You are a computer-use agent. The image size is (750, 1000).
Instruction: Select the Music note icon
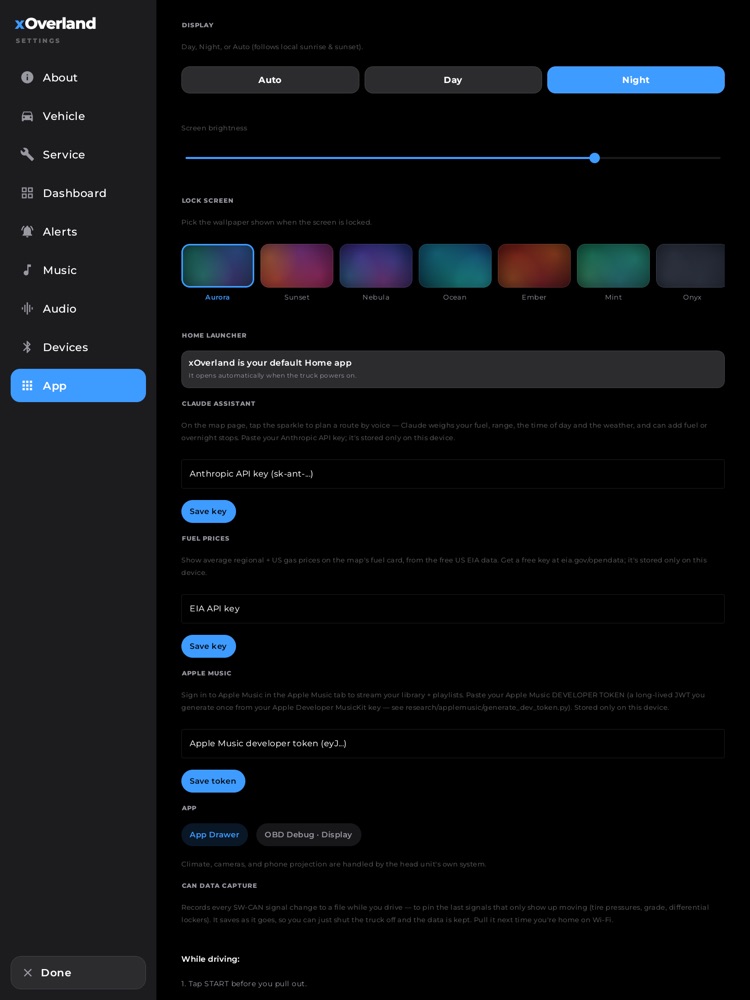point(27,270)
